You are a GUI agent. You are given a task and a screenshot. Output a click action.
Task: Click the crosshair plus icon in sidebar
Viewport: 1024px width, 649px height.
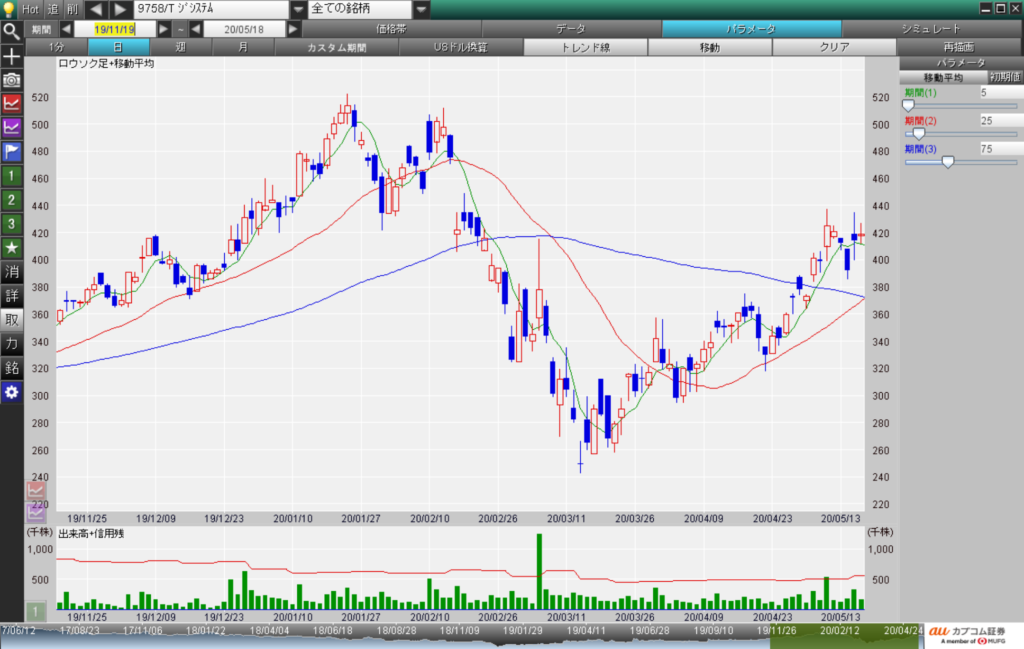[x=11, y=54]
